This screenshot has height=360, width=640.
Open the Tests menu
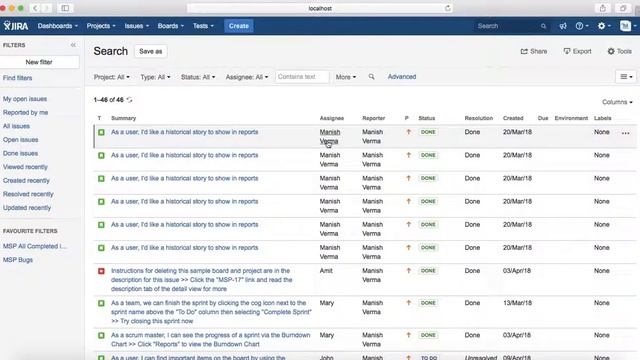click(x=203, y=26)
